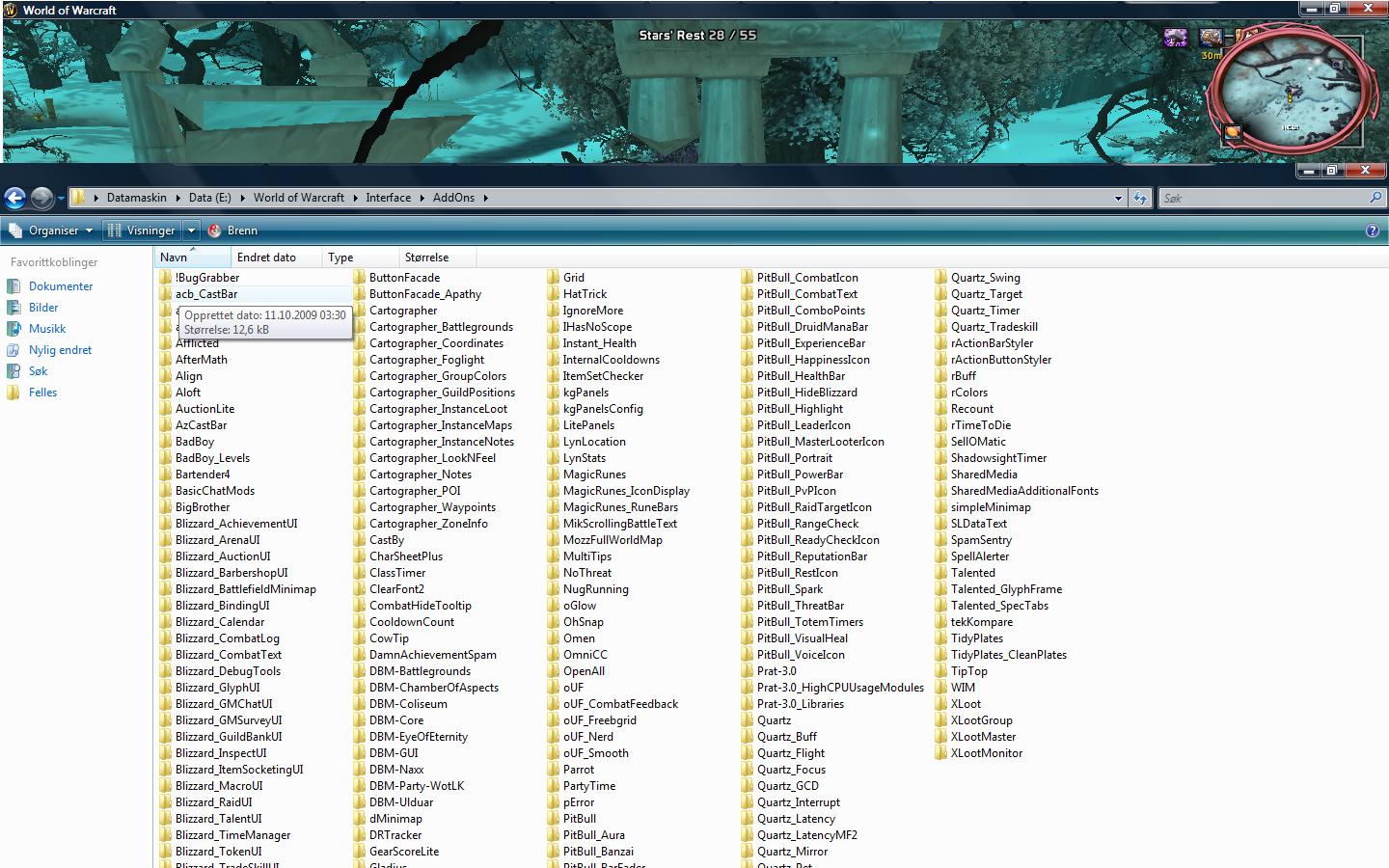This screenshot has height=868, width=1389.
Task: Open the Søk favorite link
Action: (x=38, y=371)
